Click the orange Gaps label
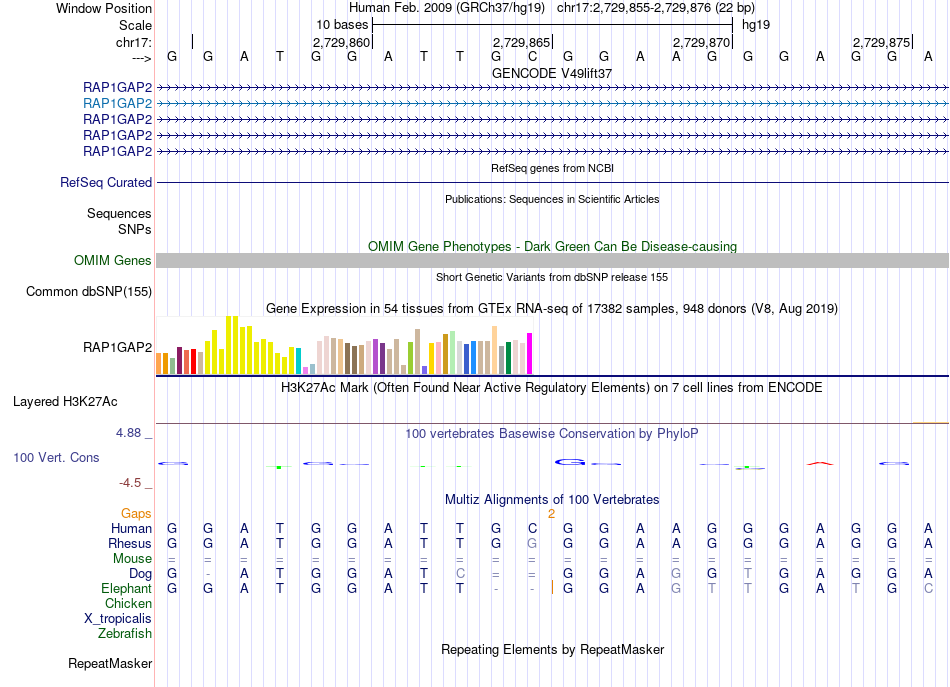The height and width of the screenshot is (687, 950). [136, 513]
